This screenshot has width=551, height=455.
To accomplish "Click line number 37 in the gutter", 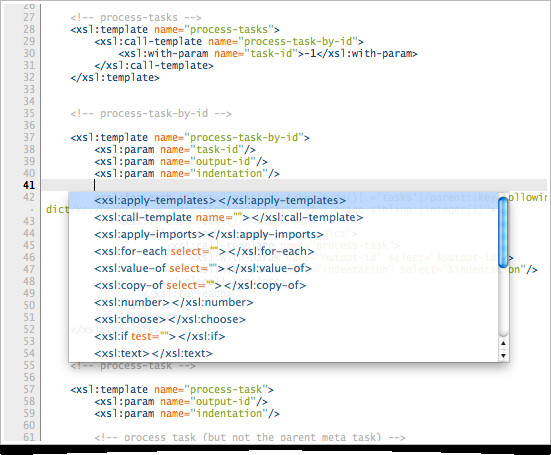I will (29, 137).
